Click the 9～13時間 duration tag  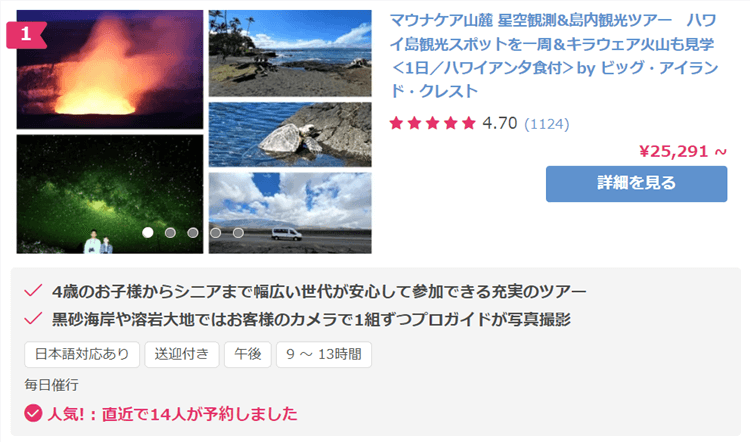pyautogui.click(x=324, y=354)
